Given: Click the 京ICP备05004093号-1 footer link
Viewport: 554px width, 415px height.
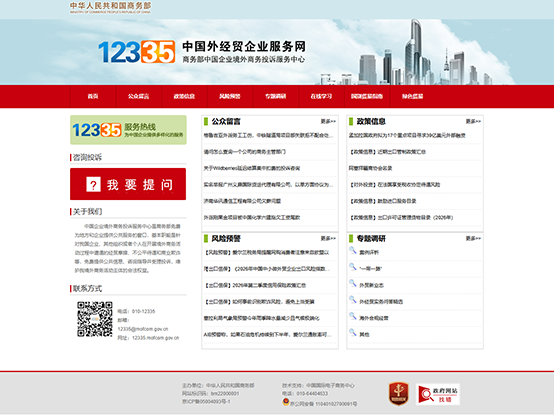Looking at the screenshot, I should coord(206,402).
